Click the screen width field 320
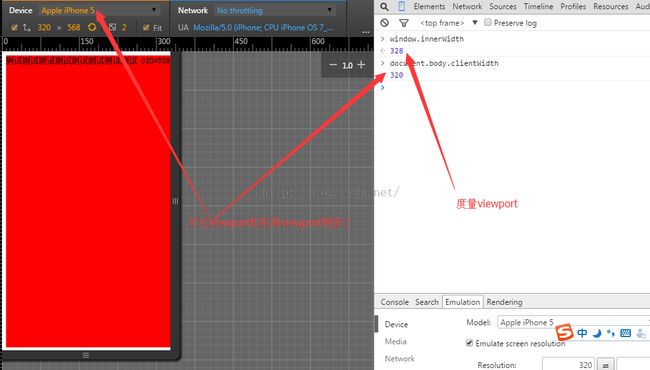 (x=44, y=27)
